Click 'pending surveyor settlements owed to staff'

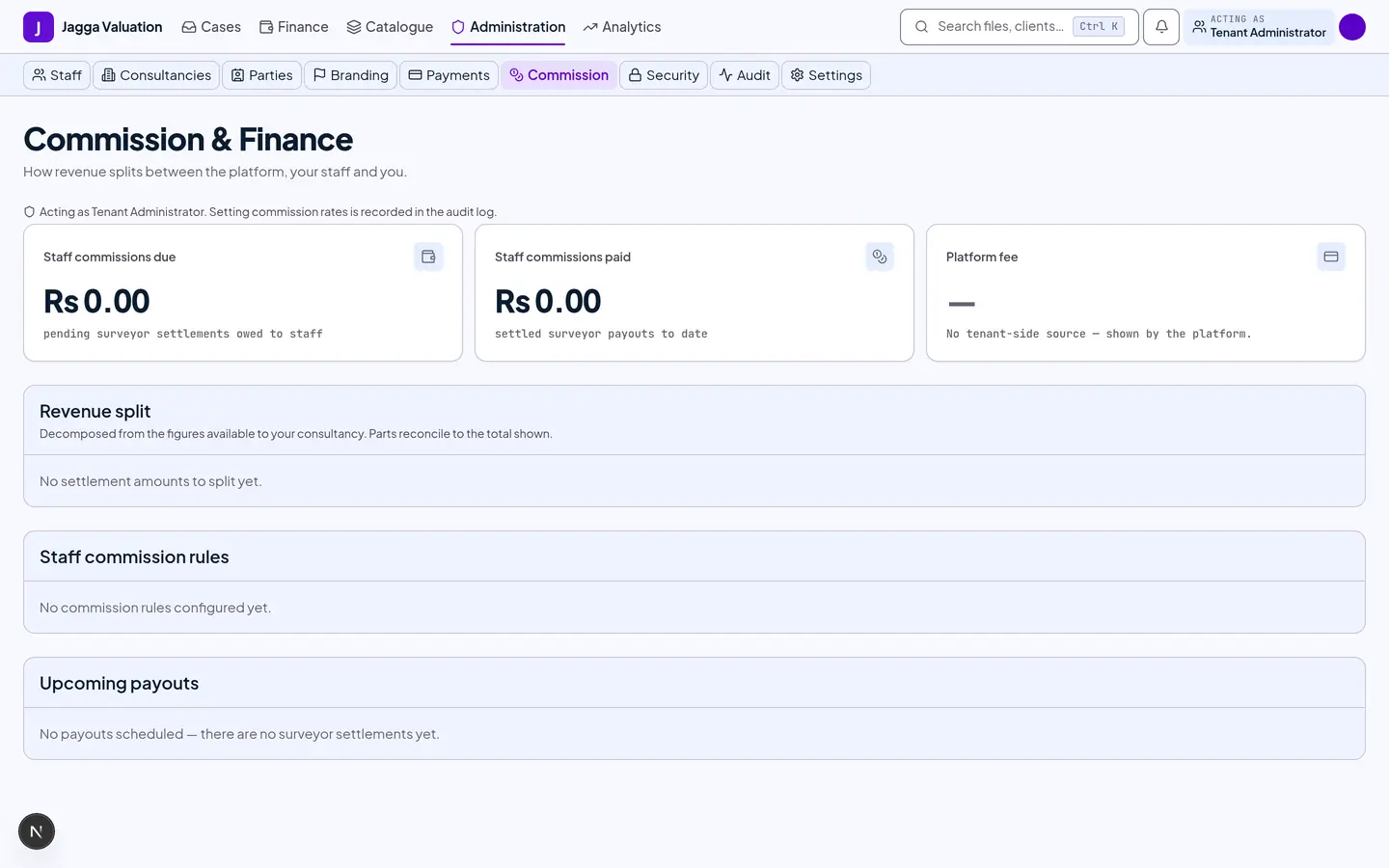183,334
